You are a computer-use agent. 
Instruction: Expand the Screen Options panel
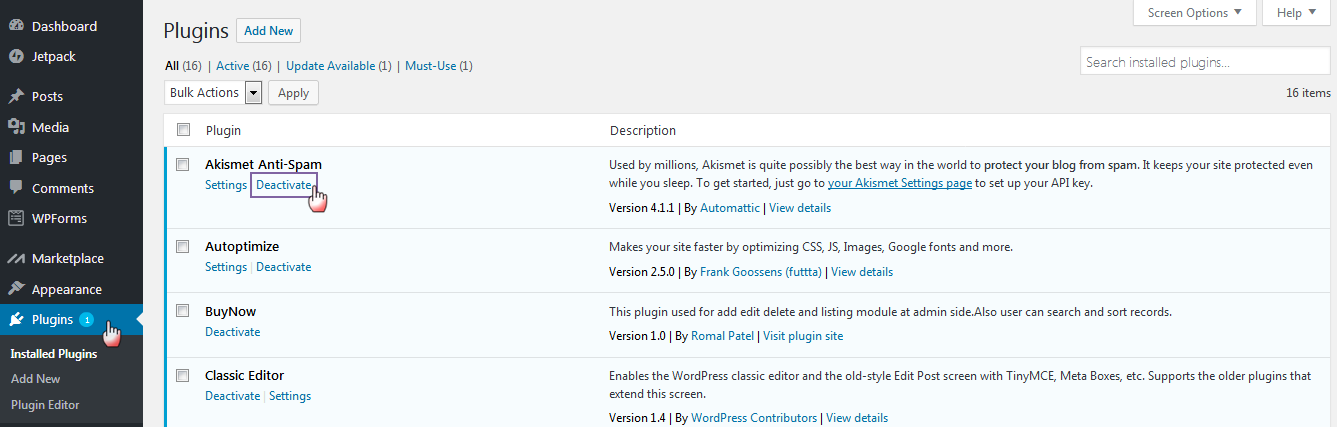[1194, 13]
